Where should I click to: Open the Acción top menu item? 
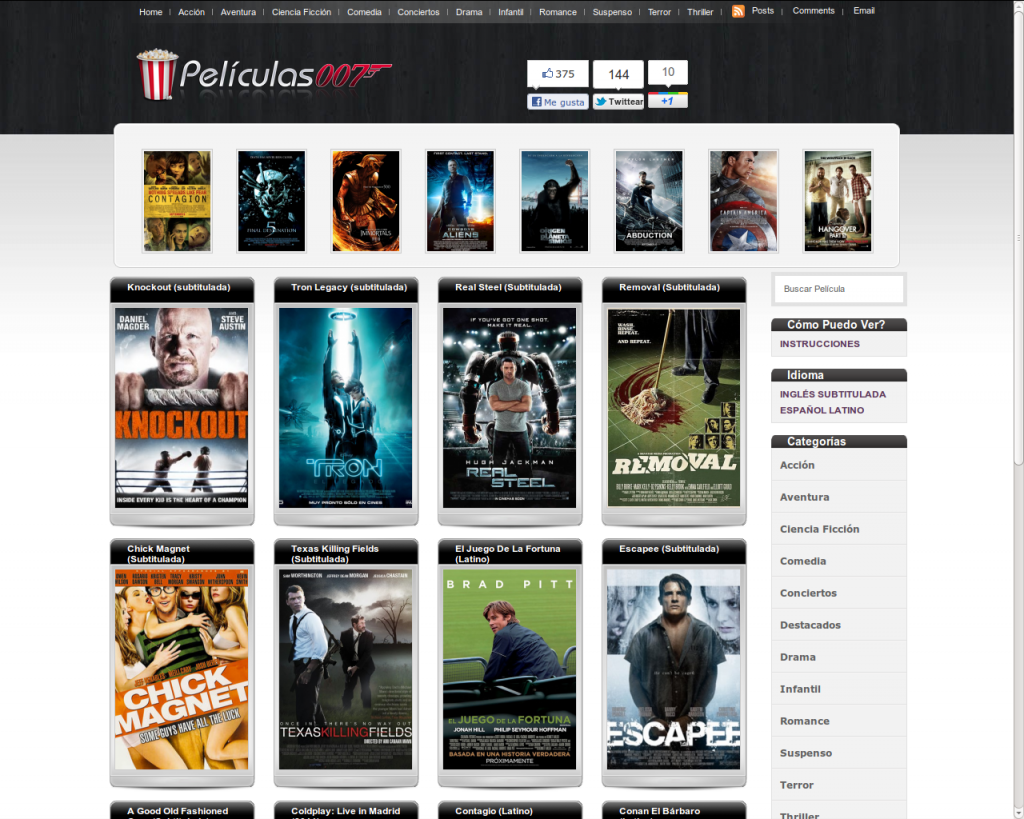click(x=191, y=12)
